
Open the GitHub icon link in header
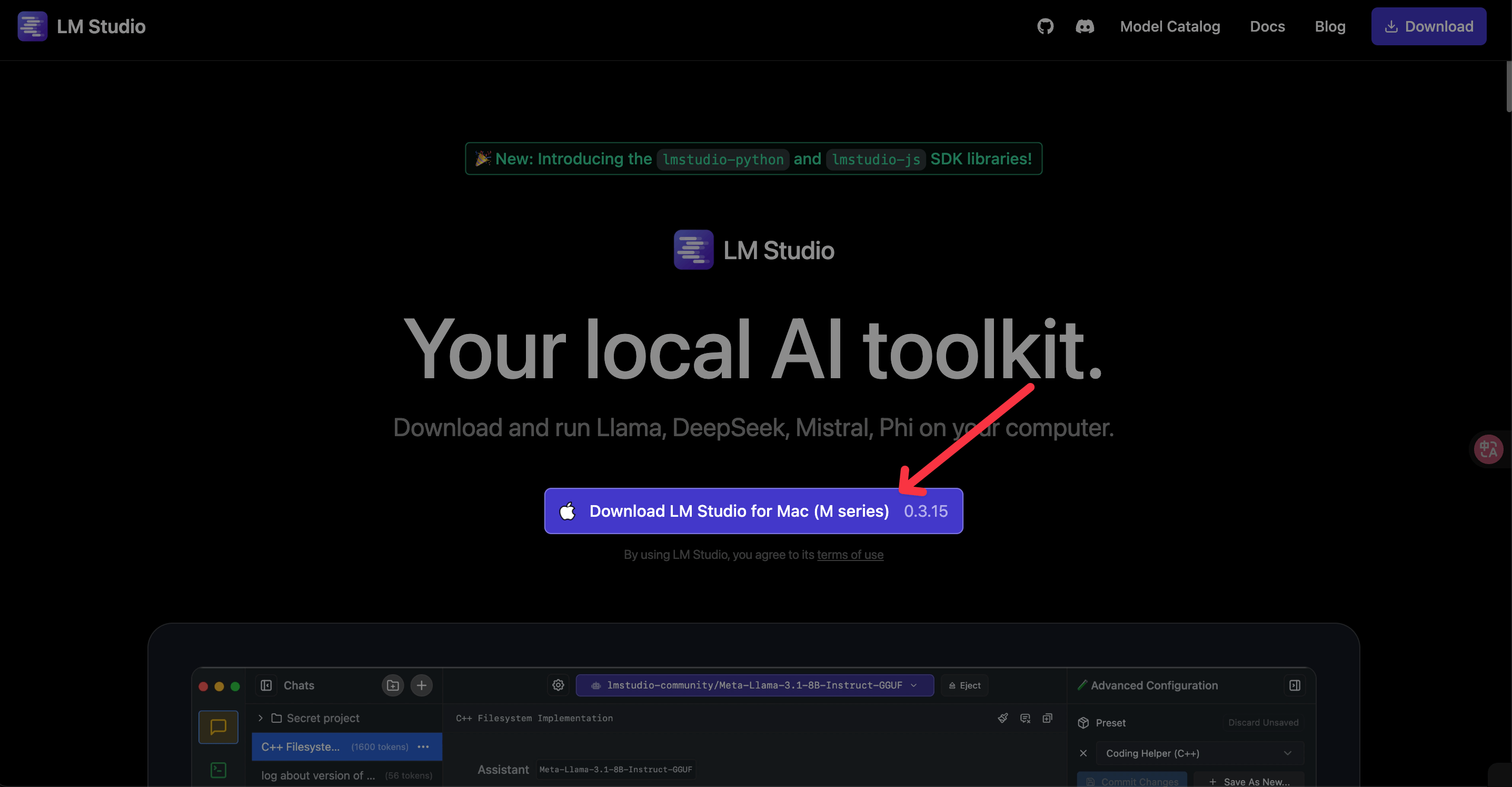(1045, 26)
